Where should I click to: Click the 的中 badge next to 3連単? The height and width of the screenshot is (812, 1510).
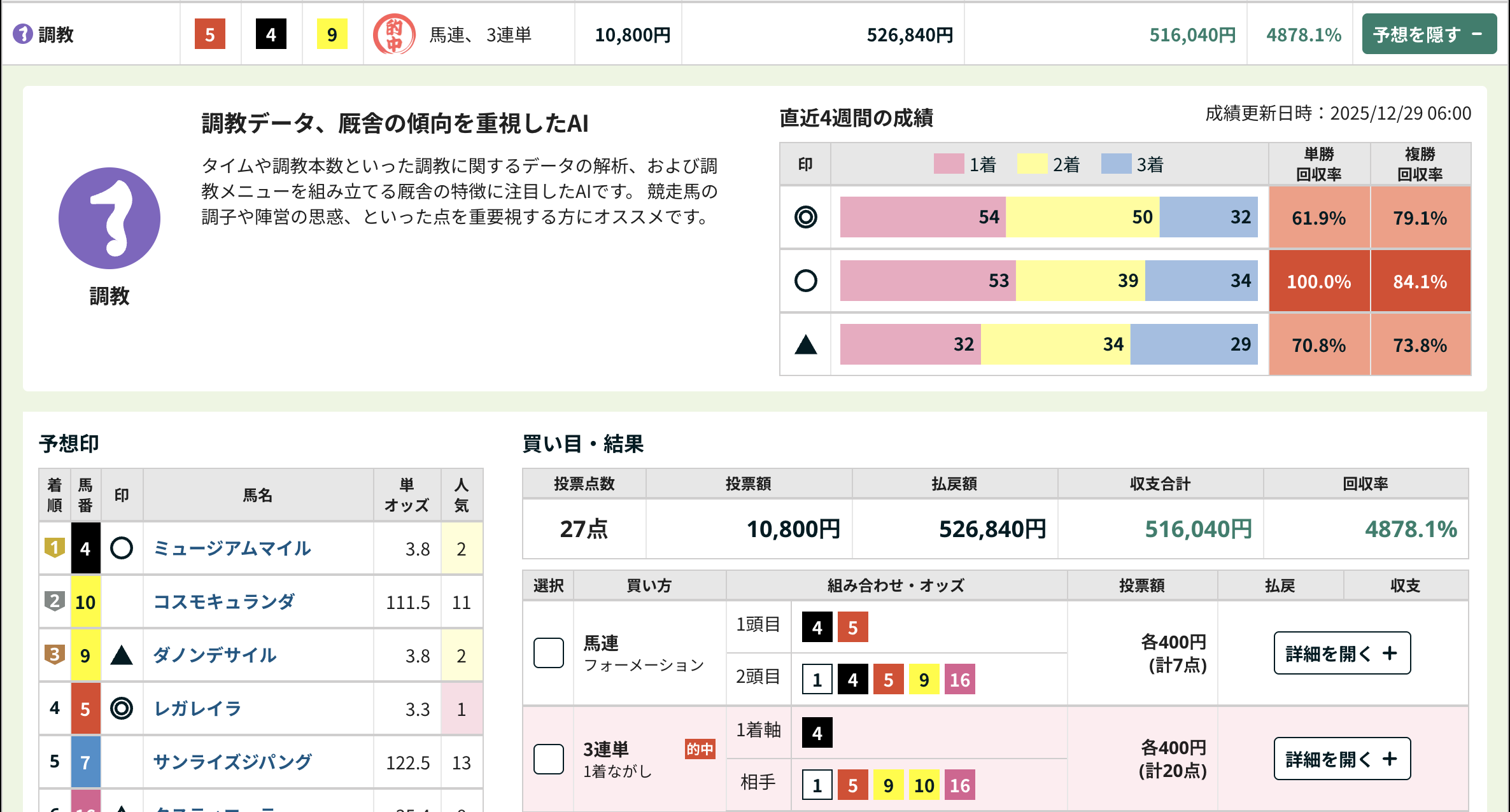700,750
